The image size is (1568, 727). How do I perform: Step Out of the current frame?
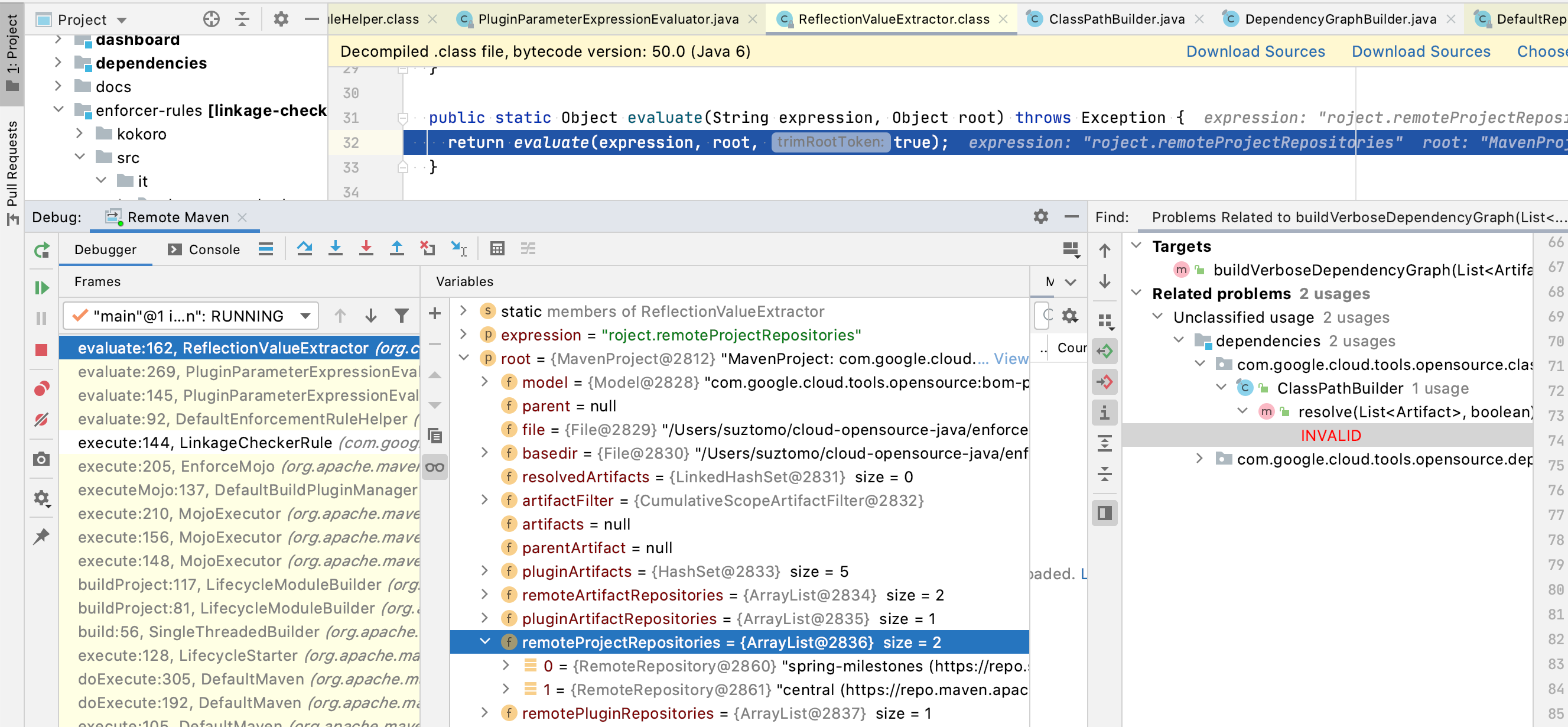tap(396, 248)
